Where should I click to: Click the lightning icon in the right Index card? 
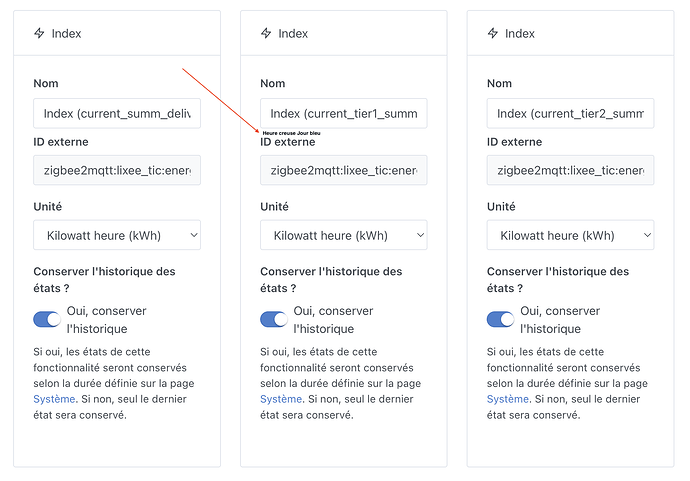tap(493, 33)
